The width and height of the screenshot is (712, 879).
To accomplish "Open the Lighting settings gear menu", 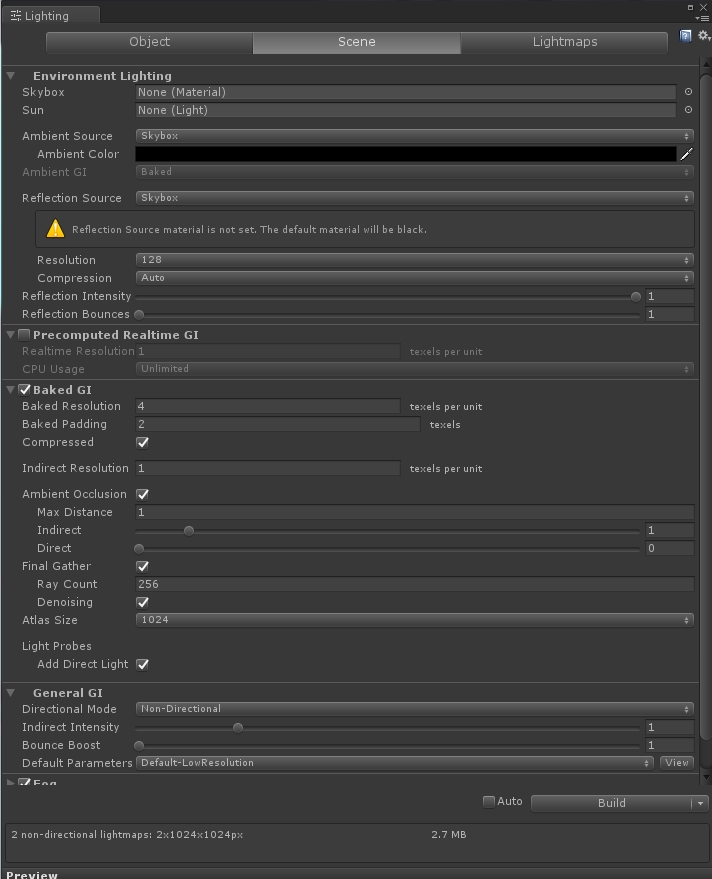I will click(x=704, y=36).
